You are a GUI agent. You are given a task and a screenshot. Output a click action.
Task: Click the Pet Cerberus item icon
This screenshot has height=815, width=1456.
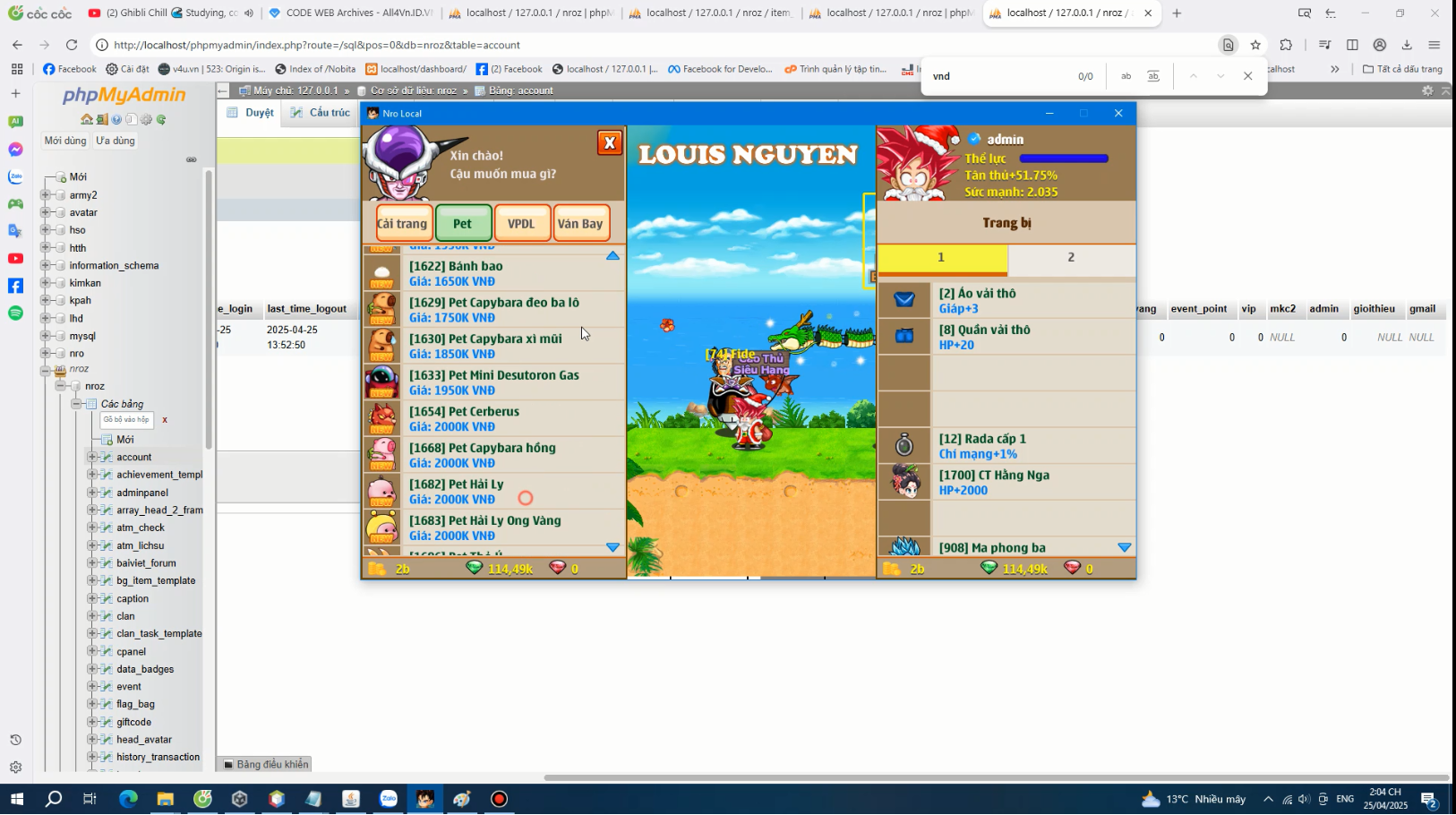click(x=382, y=418)
